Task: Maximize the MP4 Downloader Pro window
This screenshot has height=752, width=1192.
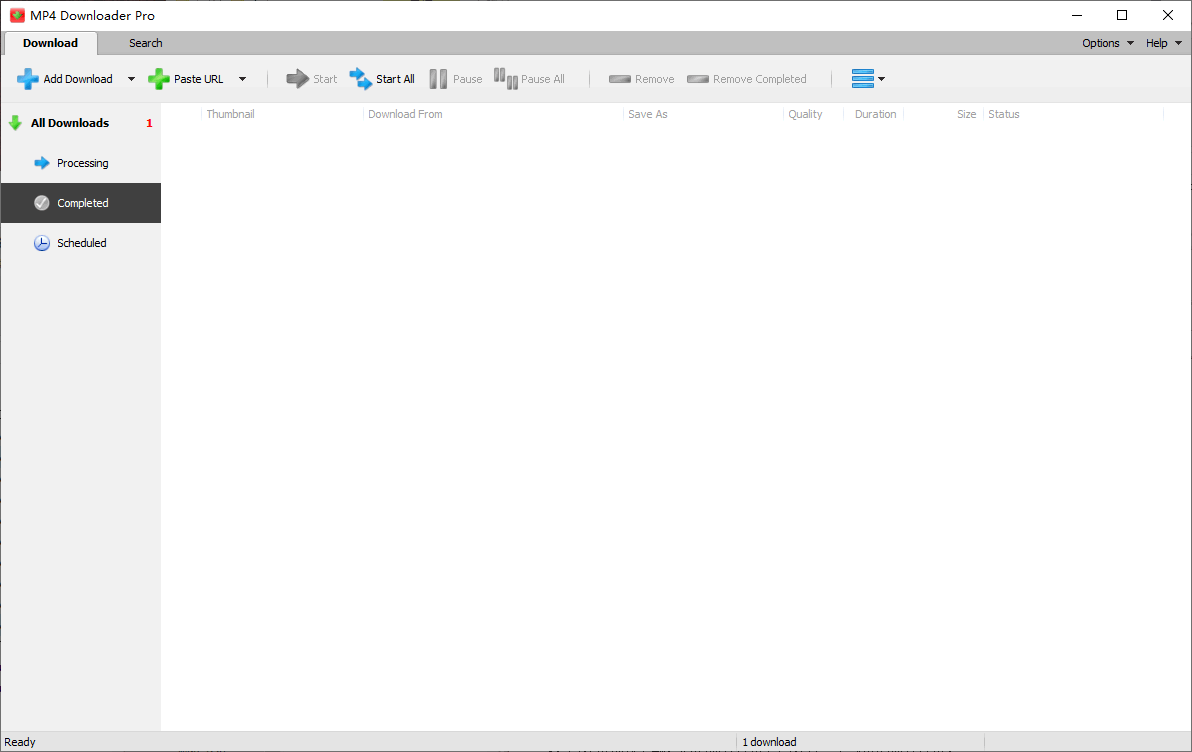Action: (x=1122, y=15)
